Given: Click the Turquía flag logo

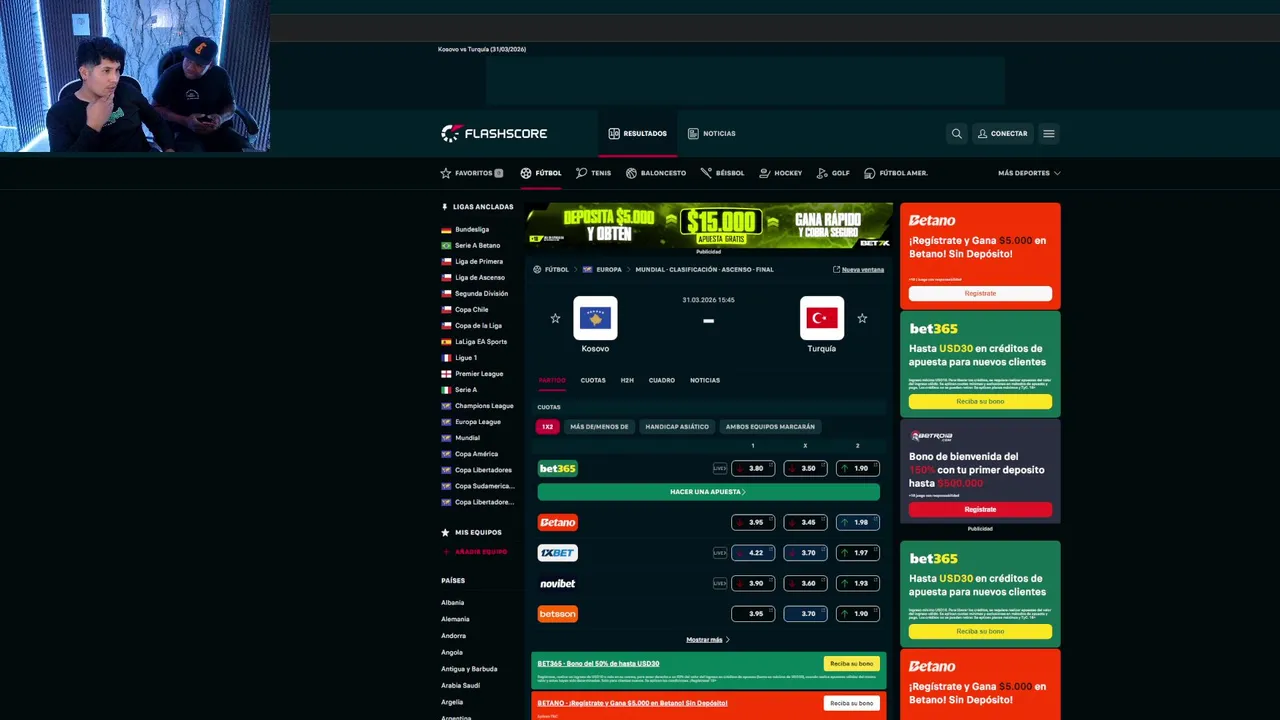Looking at the screenshot, I should pyautogui.click(x=822, y=318).
